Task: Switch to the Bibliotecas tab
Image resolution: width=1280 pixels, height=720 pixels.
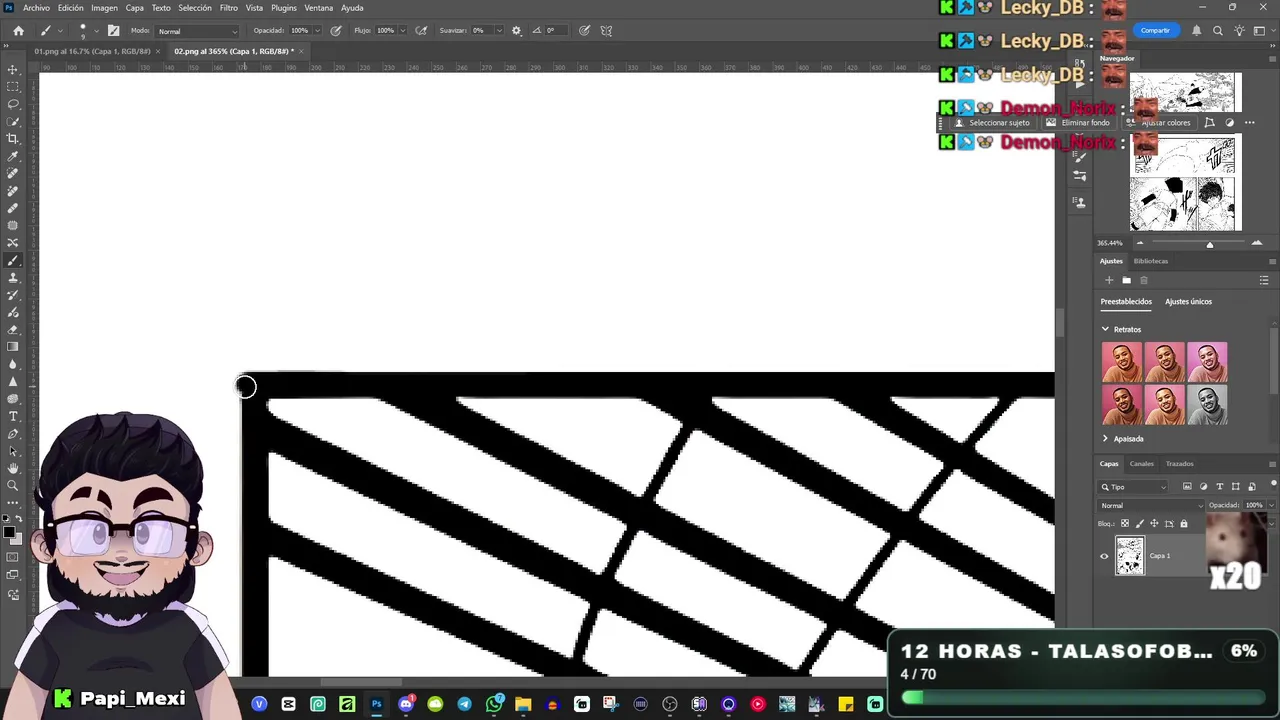Action: pos(1150,261)
